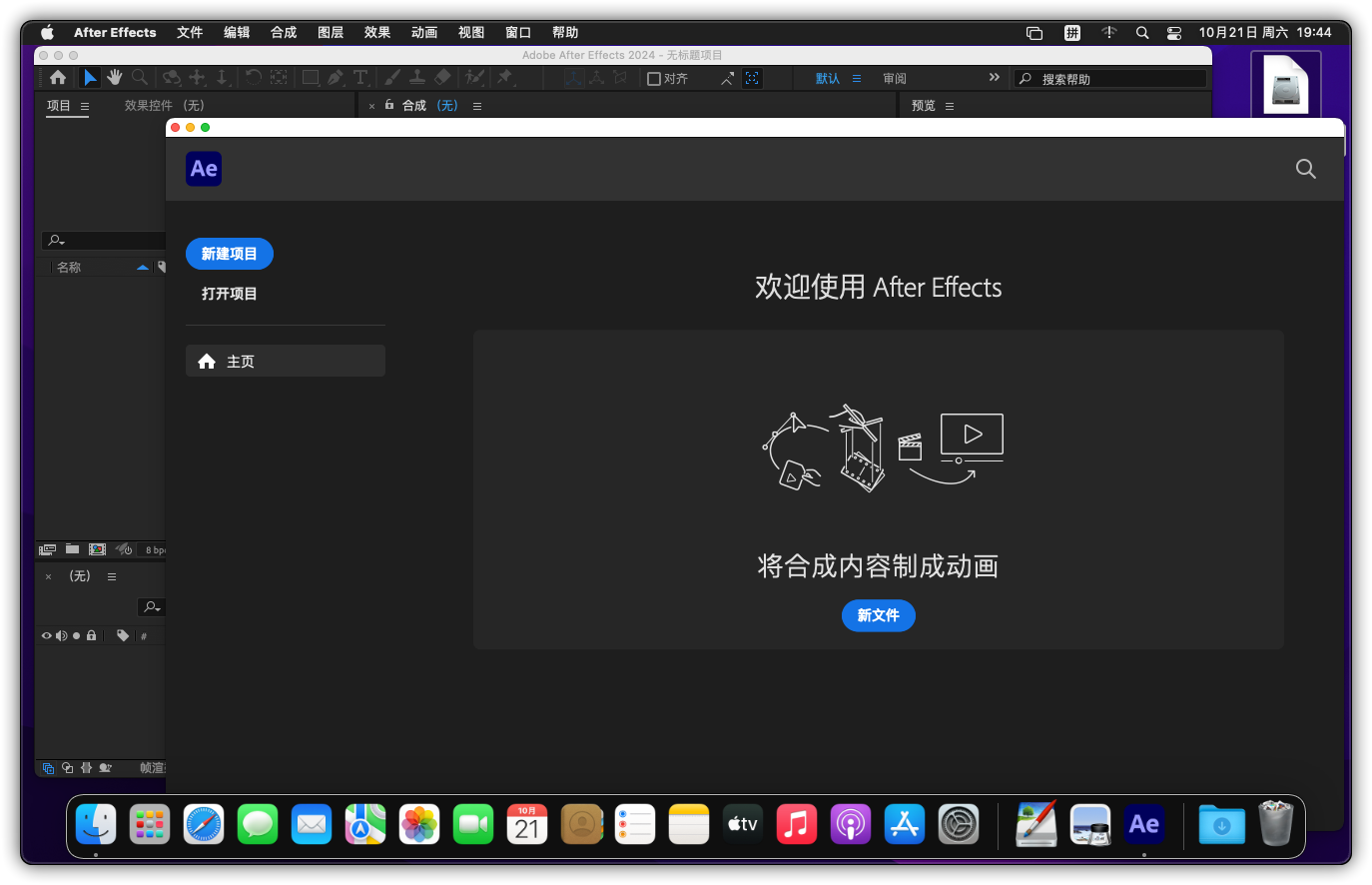This screenshot has width=1372, height=885.
Task: Open the 动画 menu
Action: pos(424,32)
